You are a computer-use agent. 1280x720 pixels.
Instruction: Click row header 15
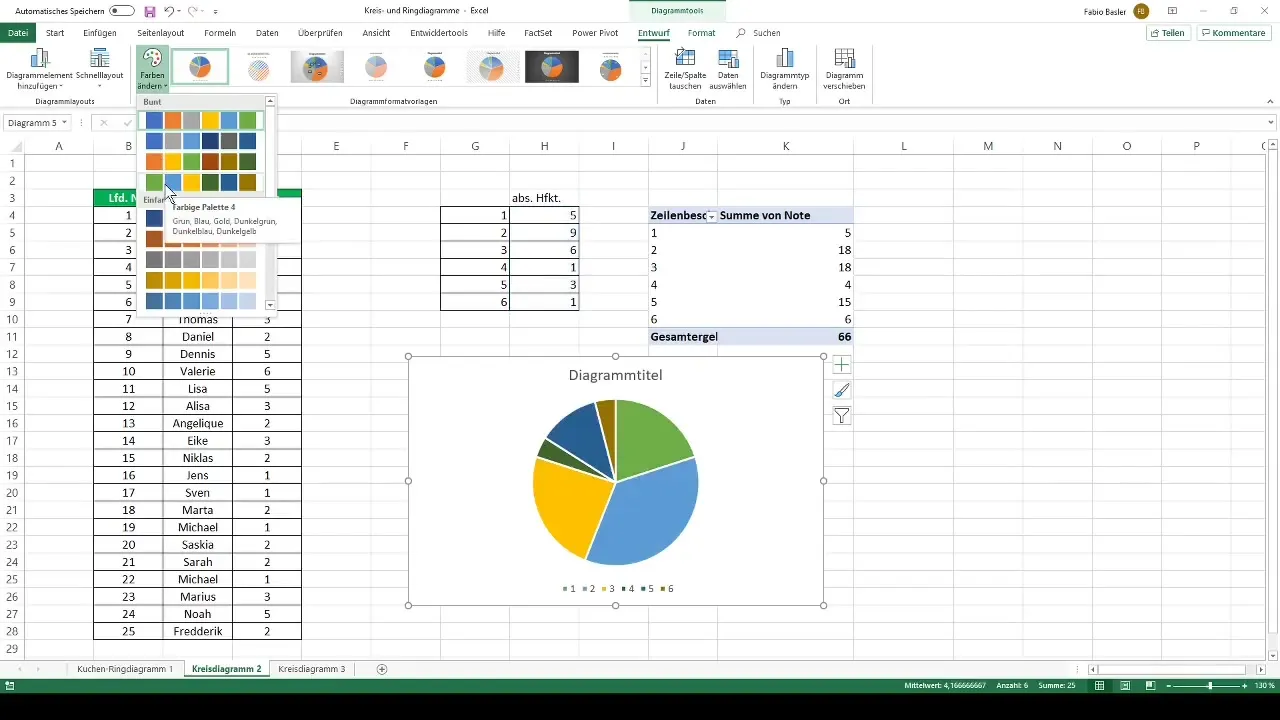(12, 406)
